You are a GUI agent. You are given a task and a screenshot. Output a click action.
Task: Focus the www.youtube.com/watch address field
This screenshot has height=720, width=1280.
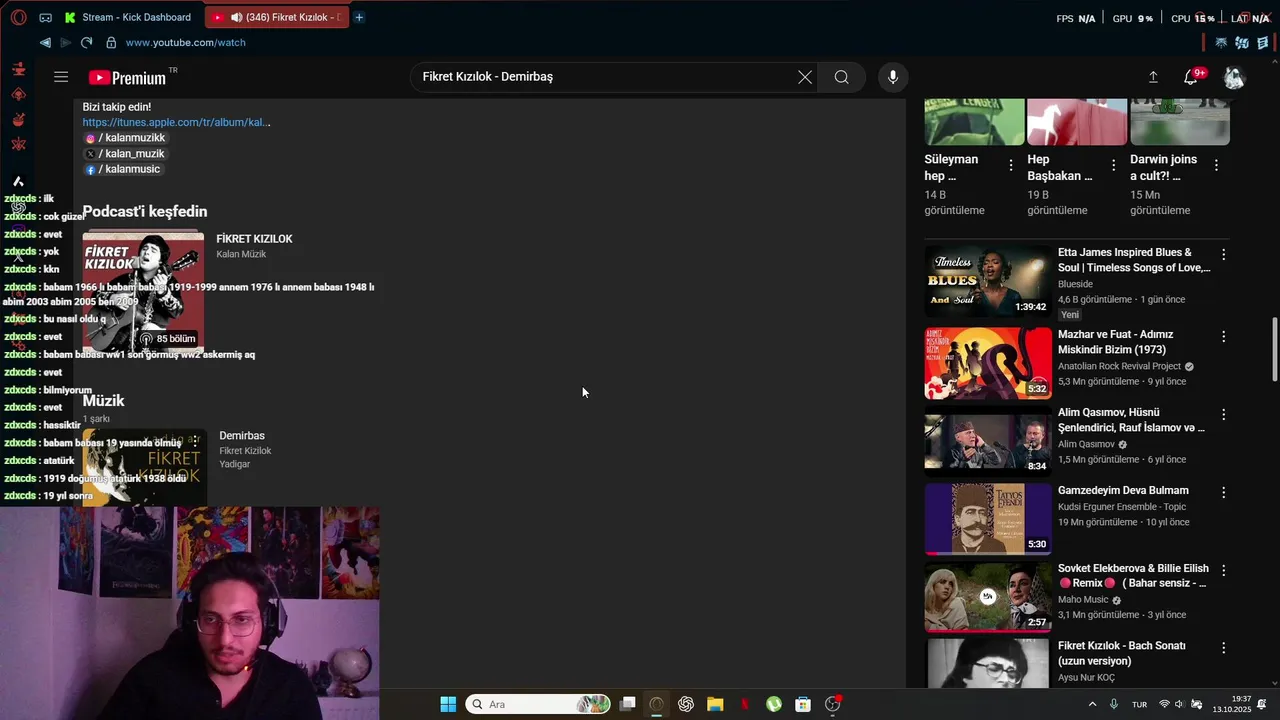coord(186,42)
